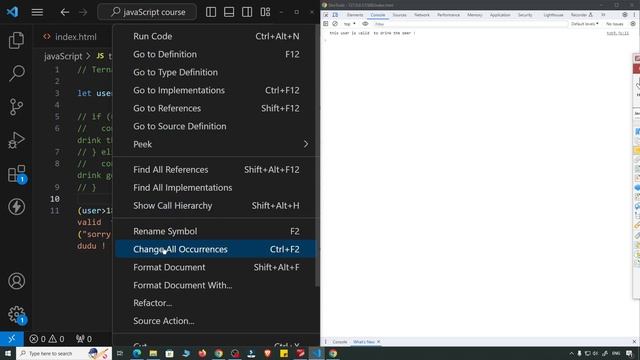
Task: Open the Search view in activity bar
Action: 16,73
